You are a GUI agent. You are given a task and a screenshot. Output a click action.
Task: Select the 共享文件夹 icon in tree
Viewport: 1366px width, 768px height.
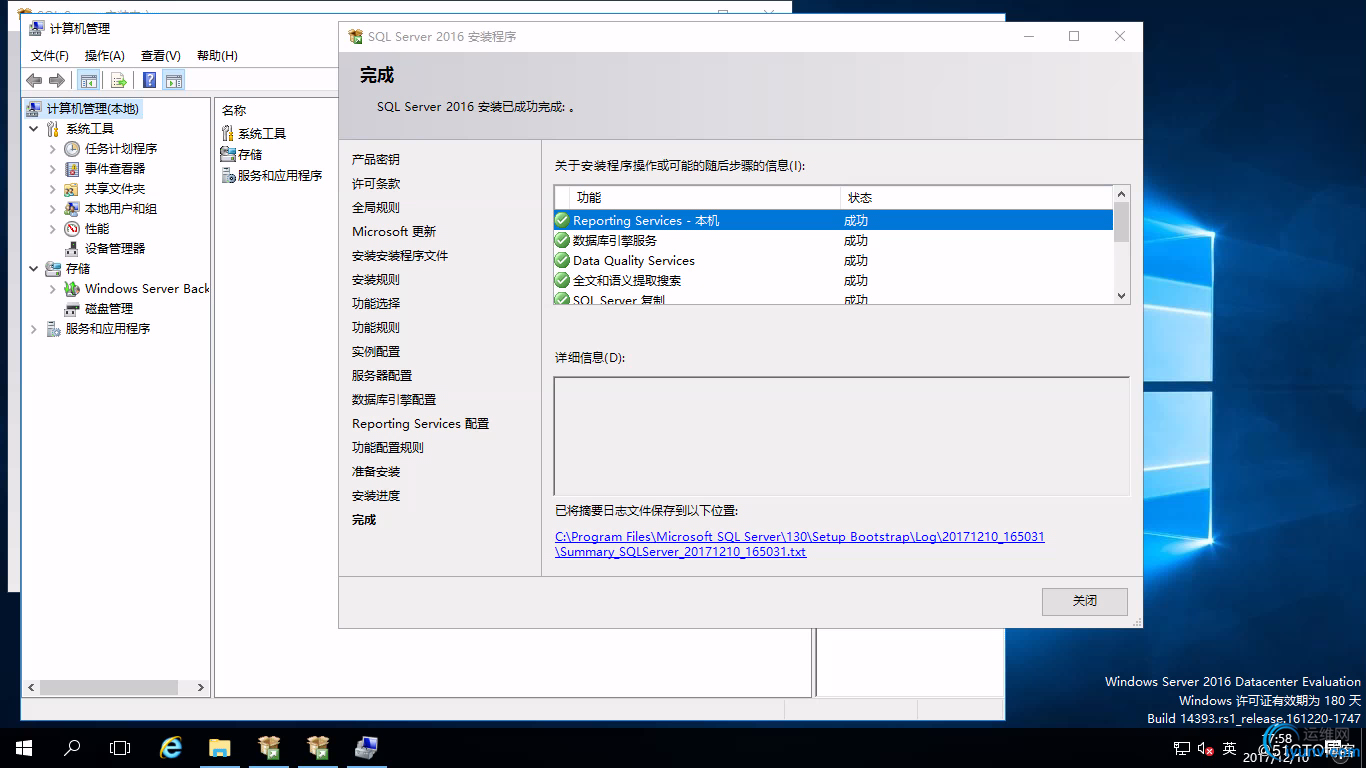72,189
